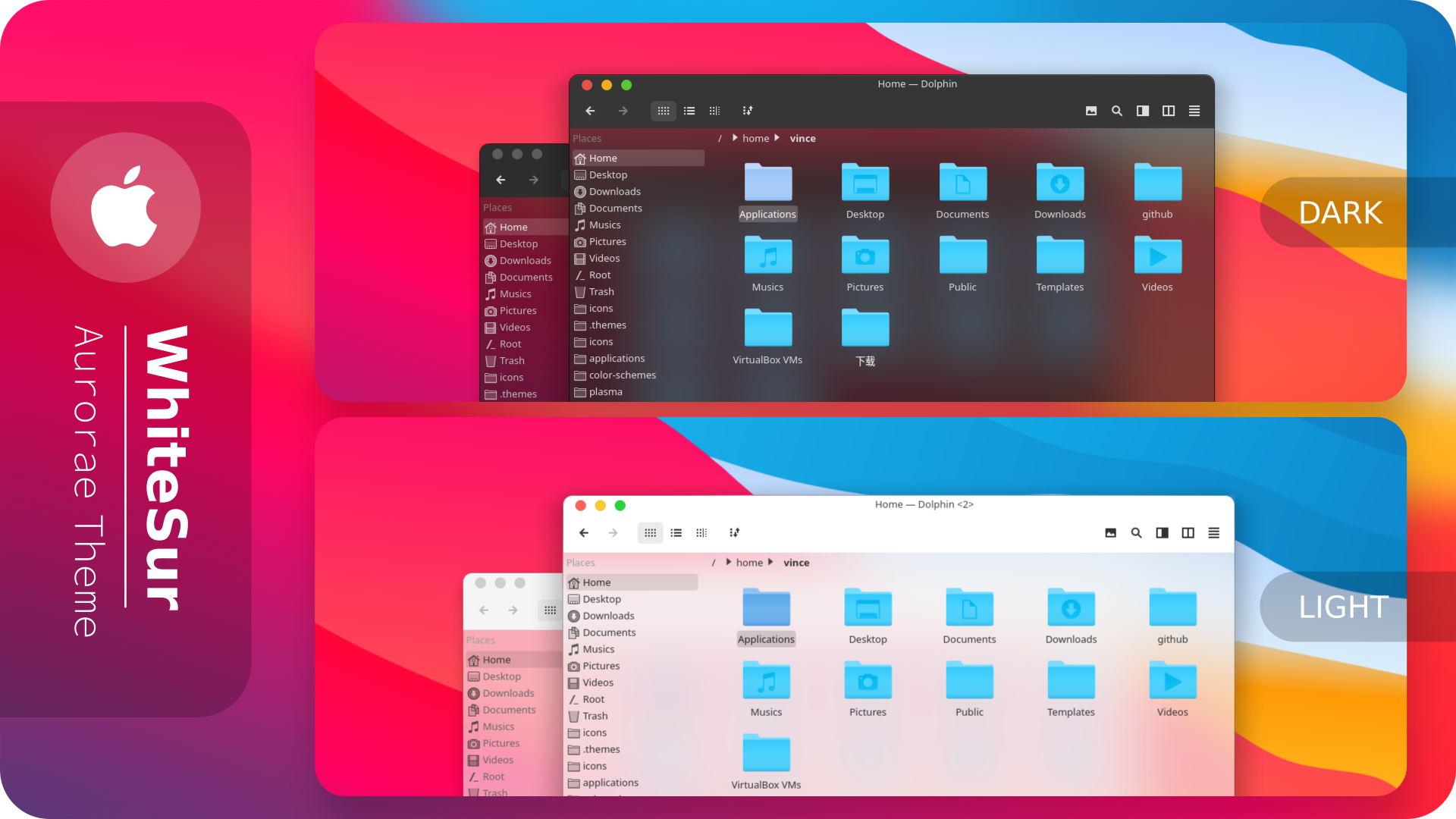Image resolution: width=1456 pixels, height=819 pixels.
Task: Expand arrow before 'home' in light breadcrumb
Action: pyautogui.click(x=729, y=562)
